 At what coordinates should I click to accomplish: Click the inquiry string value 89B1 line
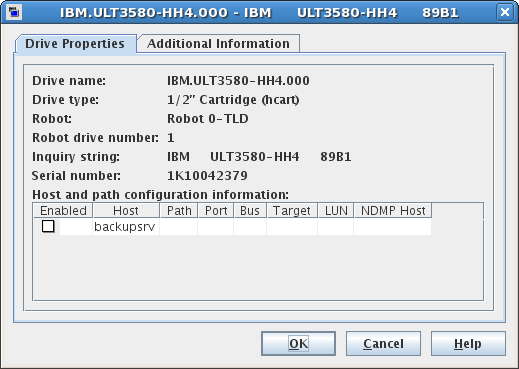click(259, 157)
